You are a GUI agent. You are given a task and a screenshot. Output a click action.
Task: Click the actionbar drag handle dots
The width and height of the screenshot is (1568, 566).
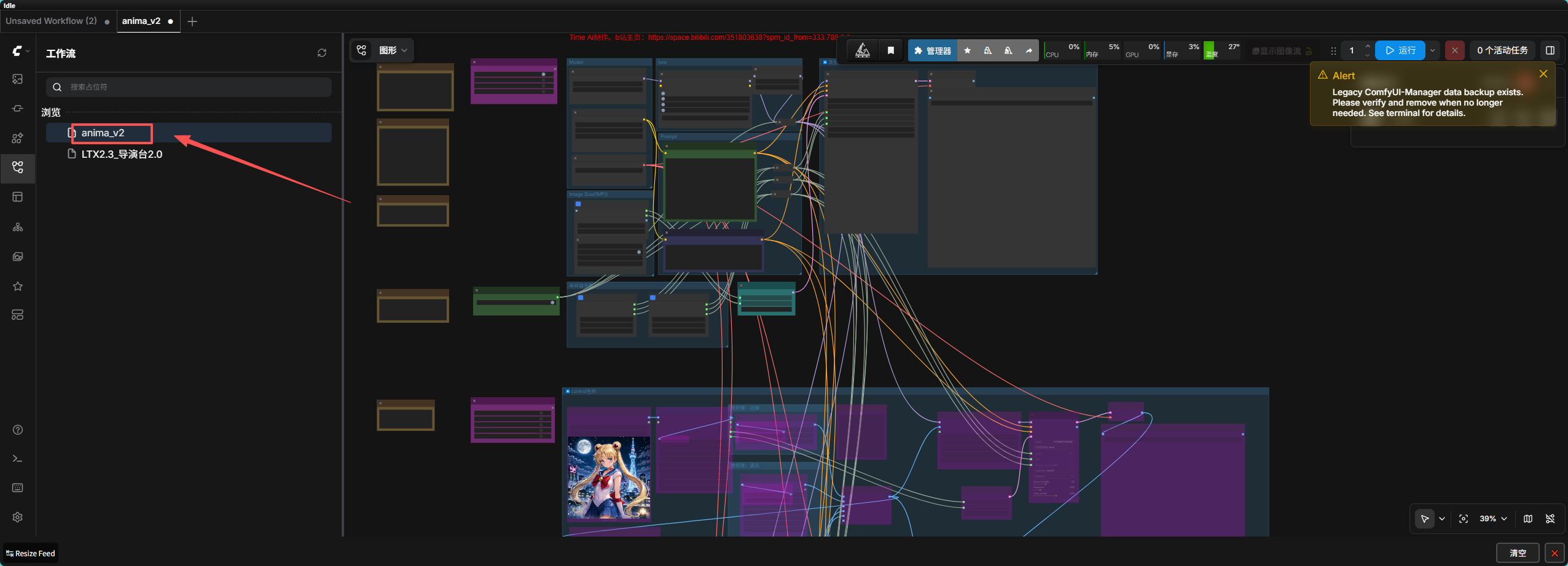tap(1333, 51)
